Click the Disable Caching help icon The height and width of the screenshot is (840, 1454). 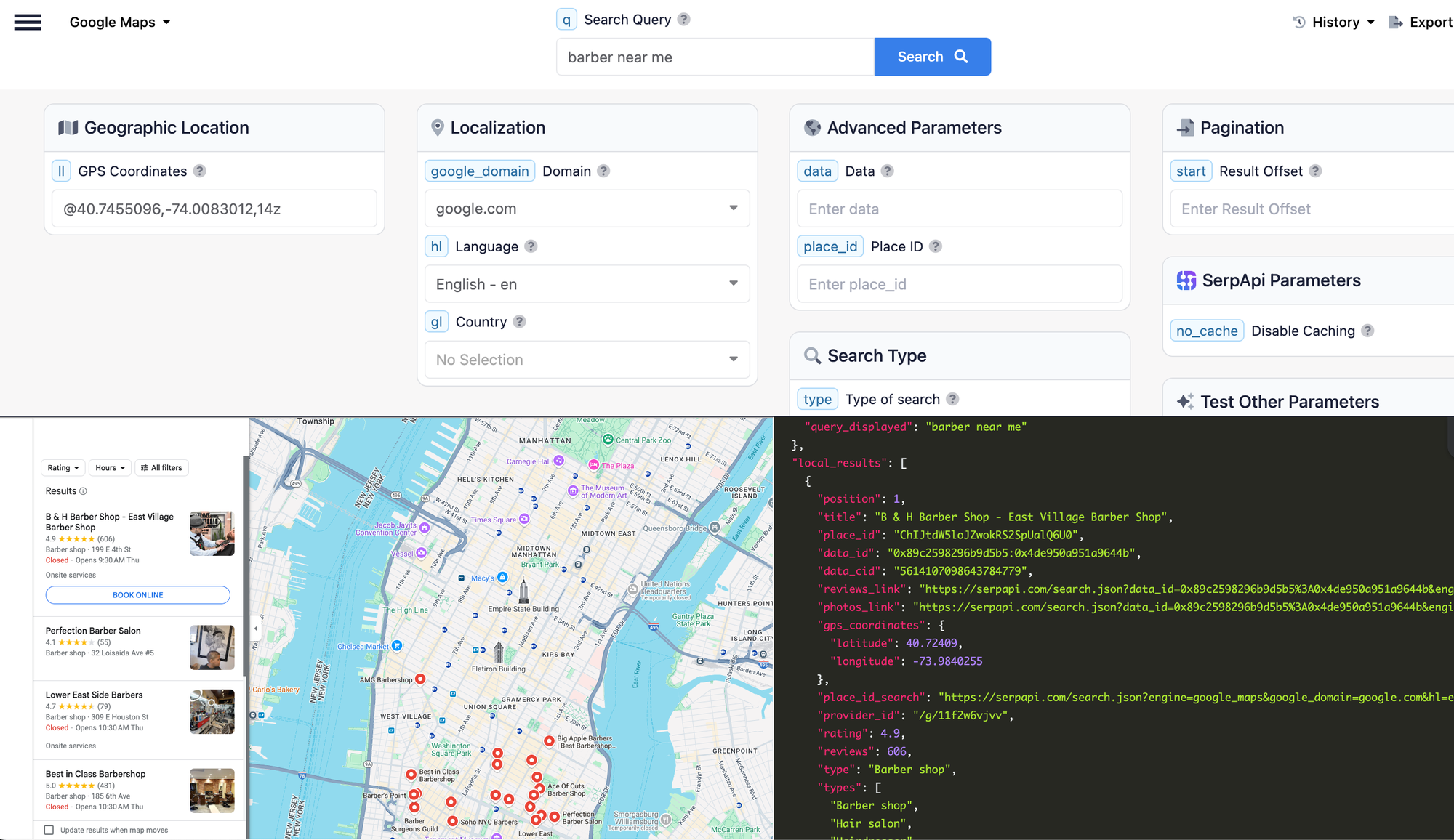(1367, 331)
